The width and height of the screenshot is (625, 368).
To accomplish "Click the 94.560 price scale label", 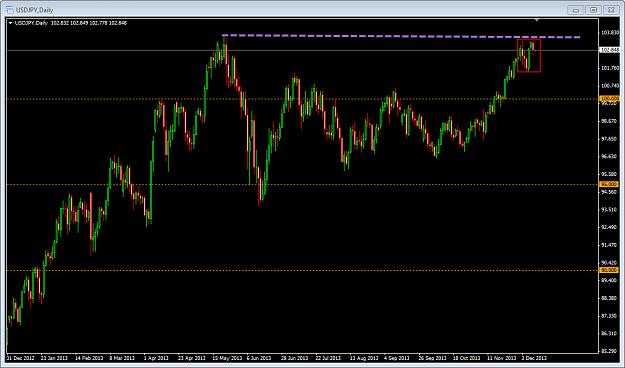I will pos(610,192).
